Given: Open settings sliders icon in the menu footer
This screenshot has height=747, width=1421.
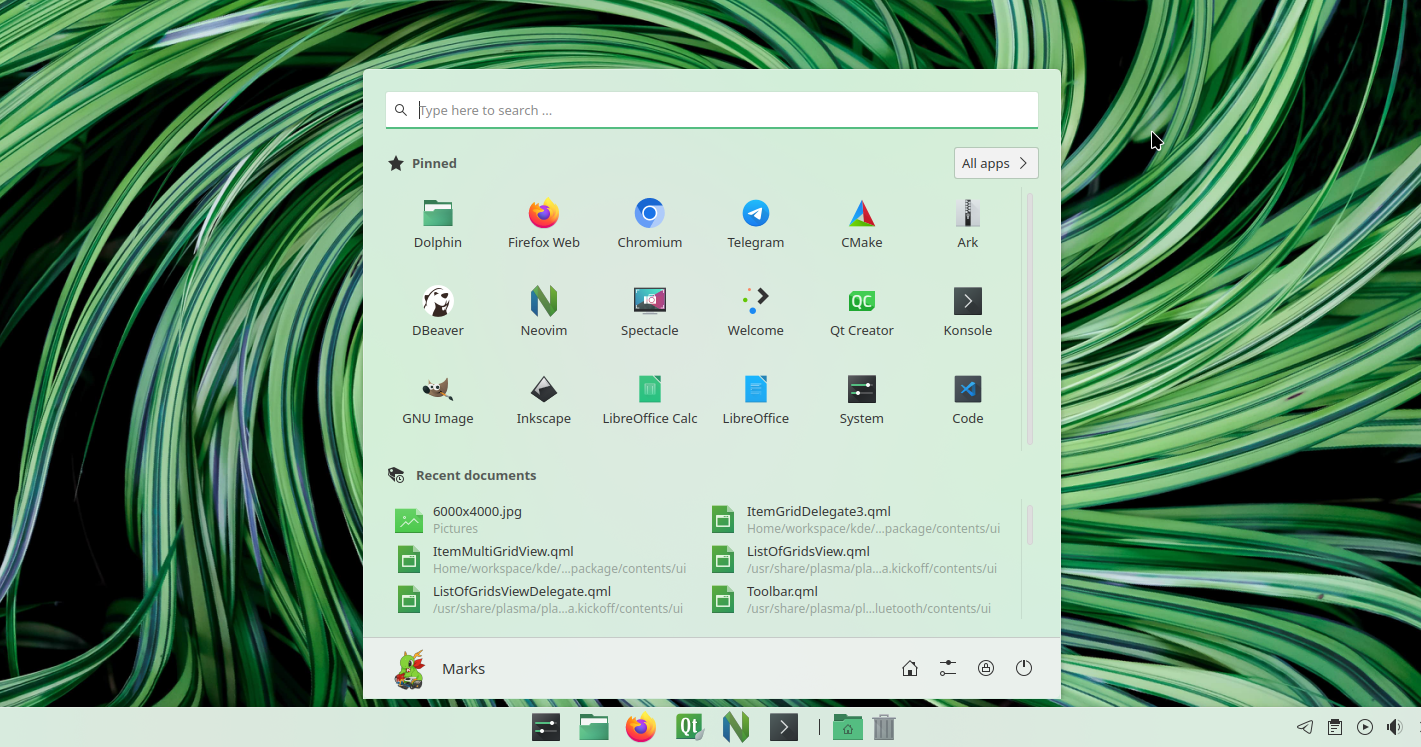Looking at the screenshot, I should (948, 668).
